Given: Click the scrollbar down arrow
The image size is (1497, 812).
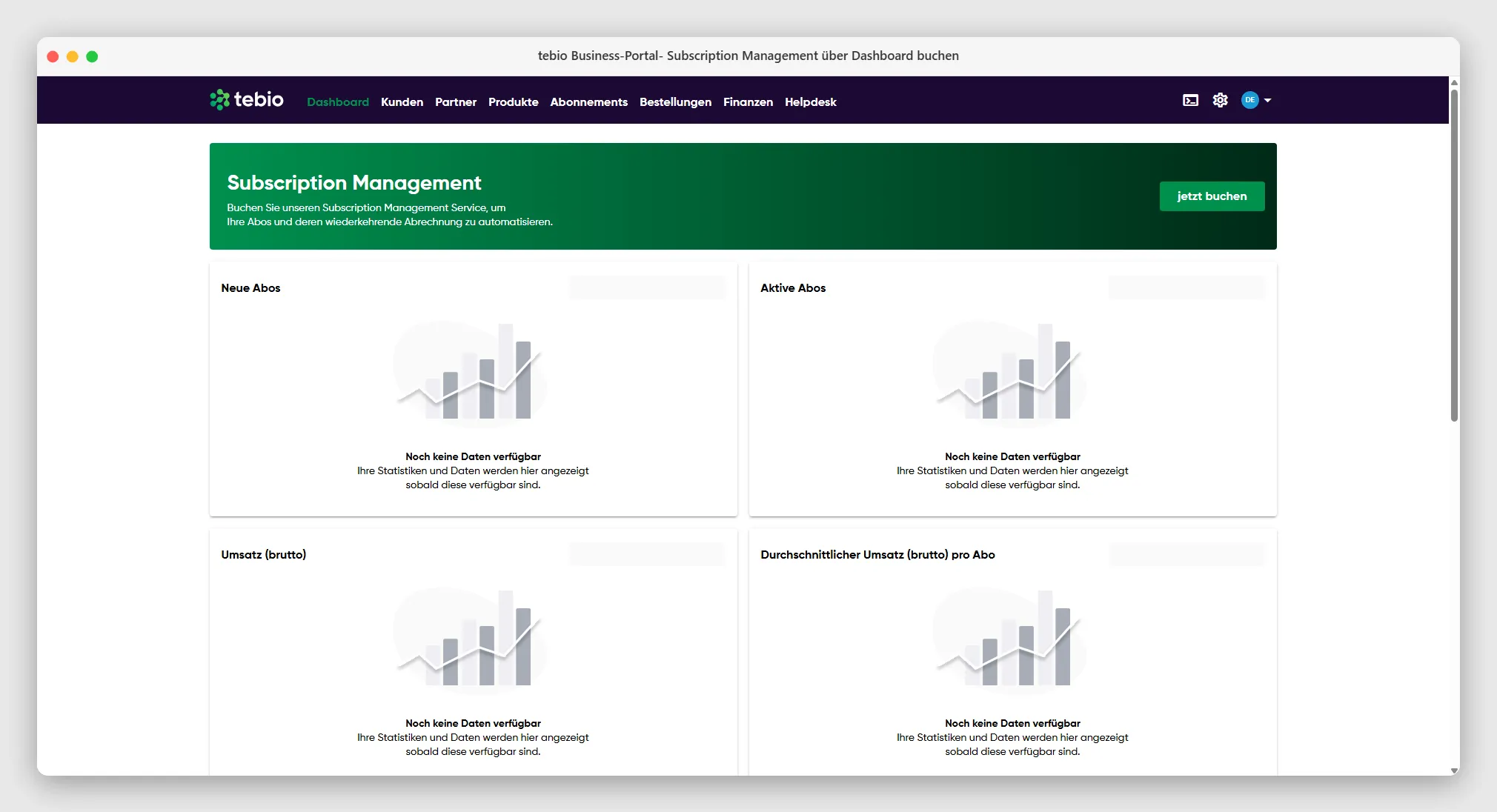Looking at the screenshot, I should click(1454, 771).
